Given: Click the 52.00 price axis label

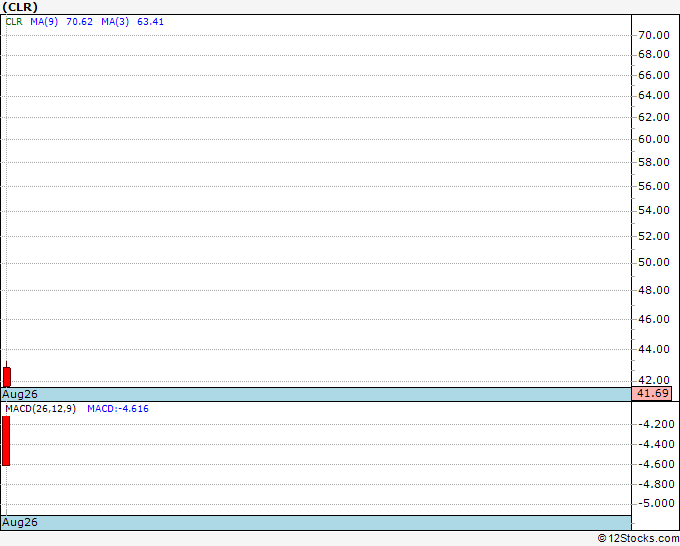Looking at the screenshot, I should click(x=654, y=235).
